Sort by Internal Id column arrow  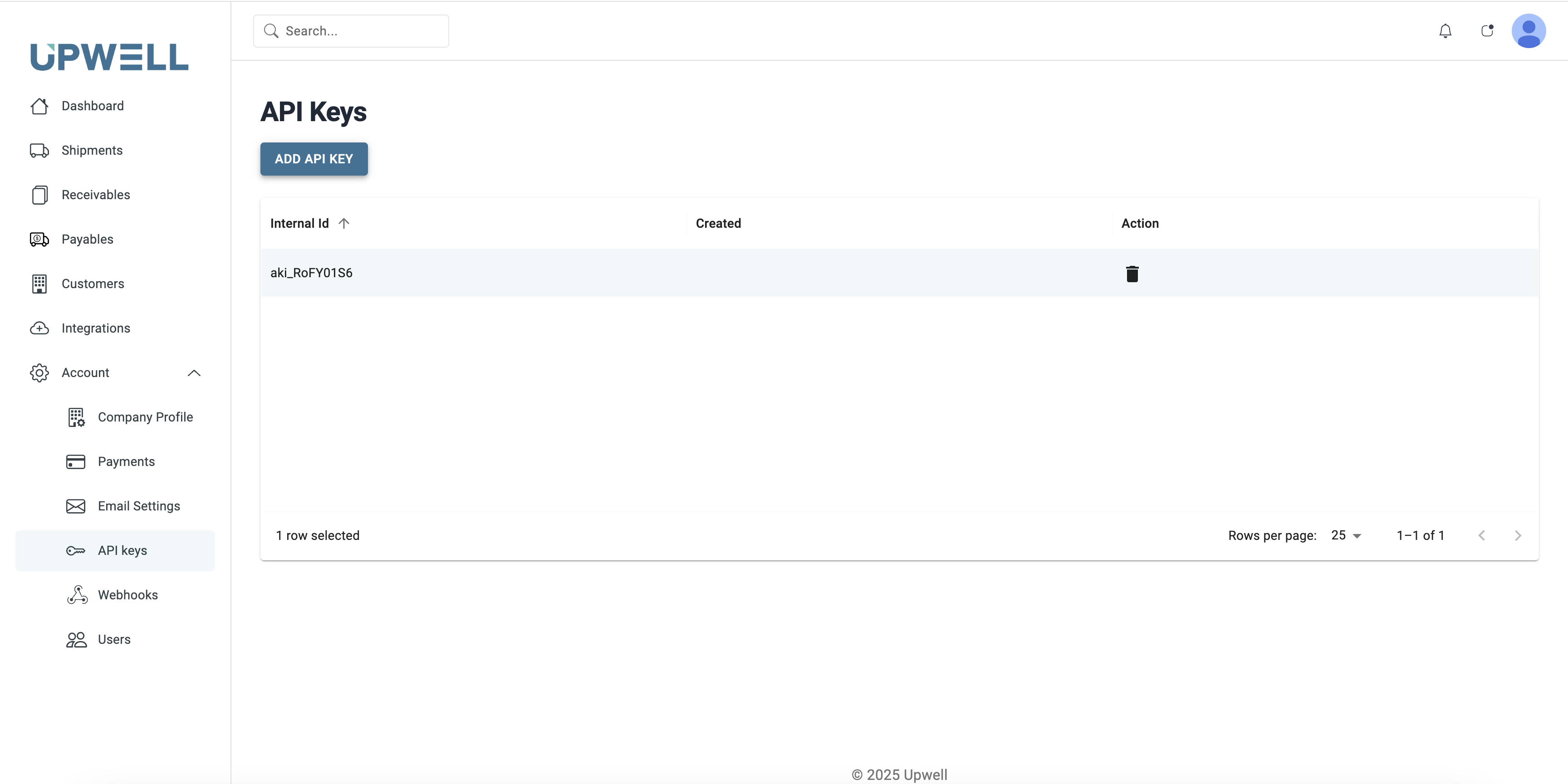click(344, 223)
